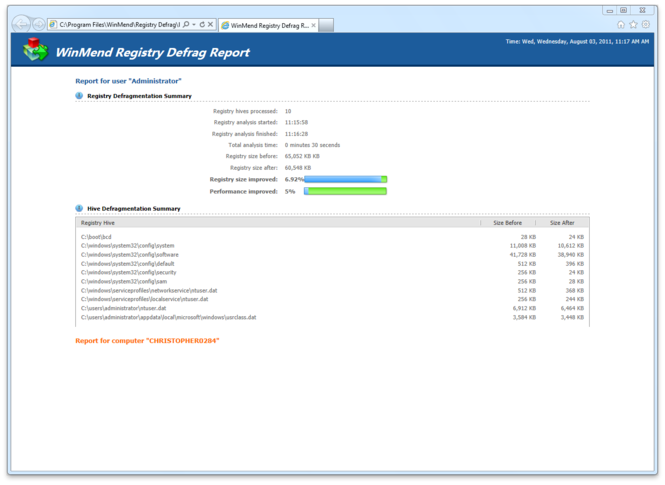This screenshot has height=485, width=665.
Task: Open the browser Home icon
Action: (621, 24)
